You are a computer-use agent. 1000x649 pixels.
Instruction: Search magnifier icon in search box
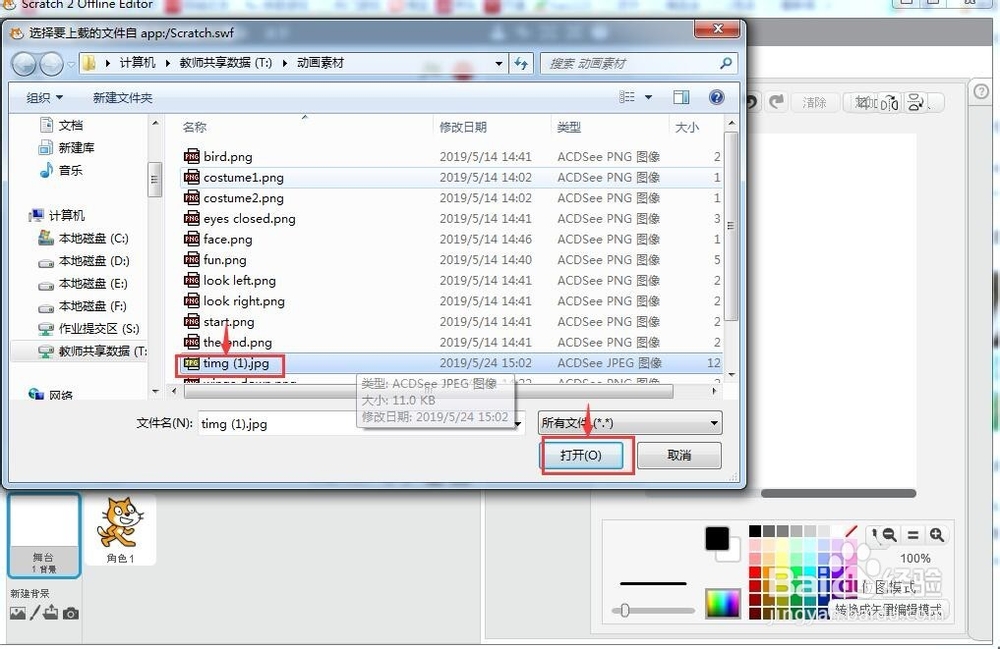coord(725,63)
